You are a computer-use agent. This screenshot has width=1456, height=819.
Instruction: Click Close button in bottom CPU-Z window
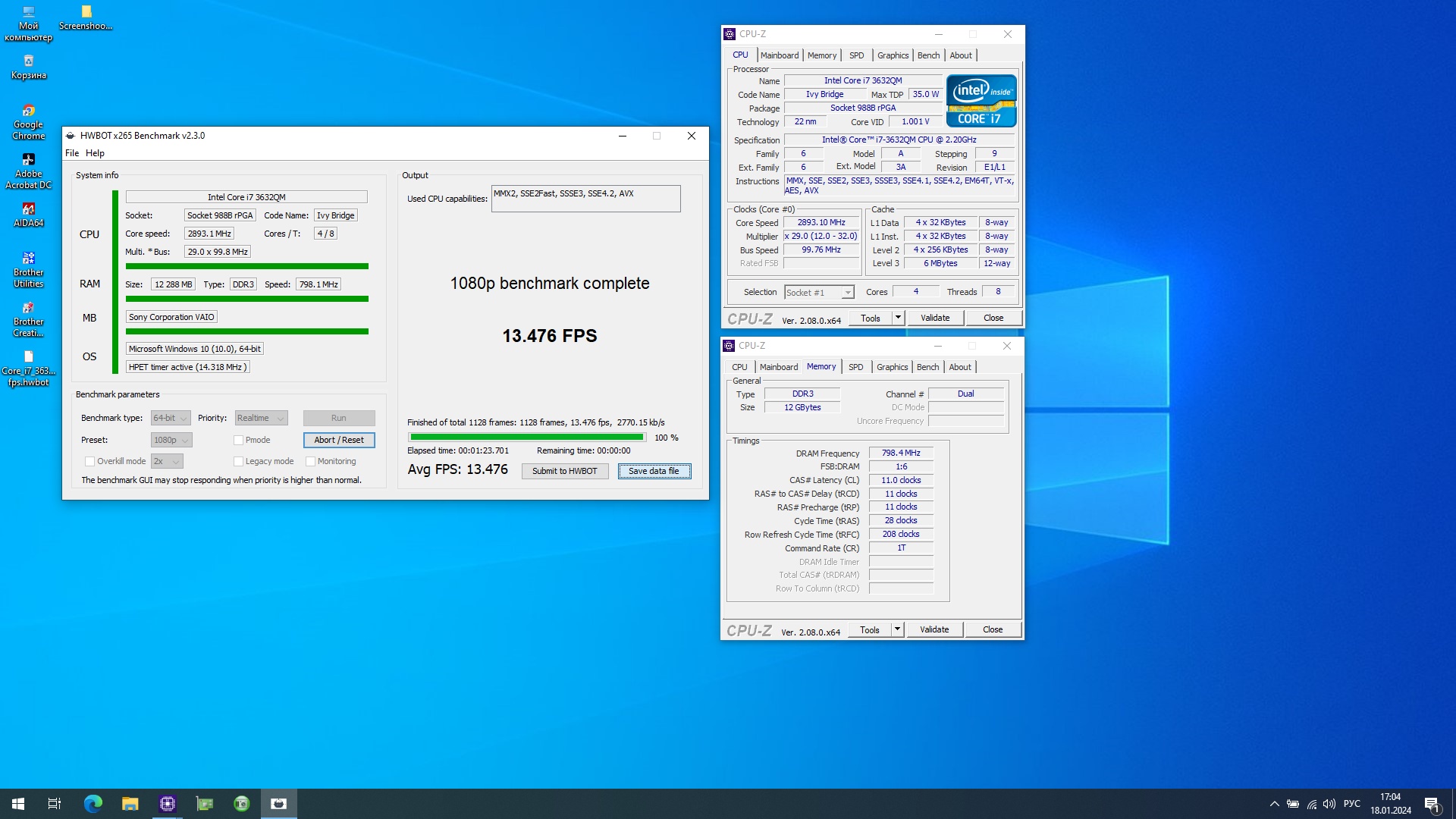click(x=993, y=629)
